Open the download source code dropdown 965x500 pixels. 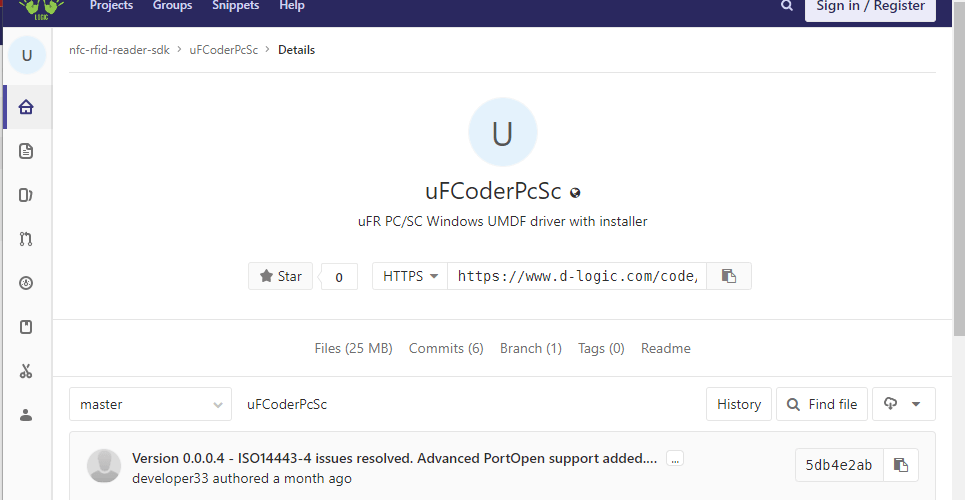click(x=903, y=404)
